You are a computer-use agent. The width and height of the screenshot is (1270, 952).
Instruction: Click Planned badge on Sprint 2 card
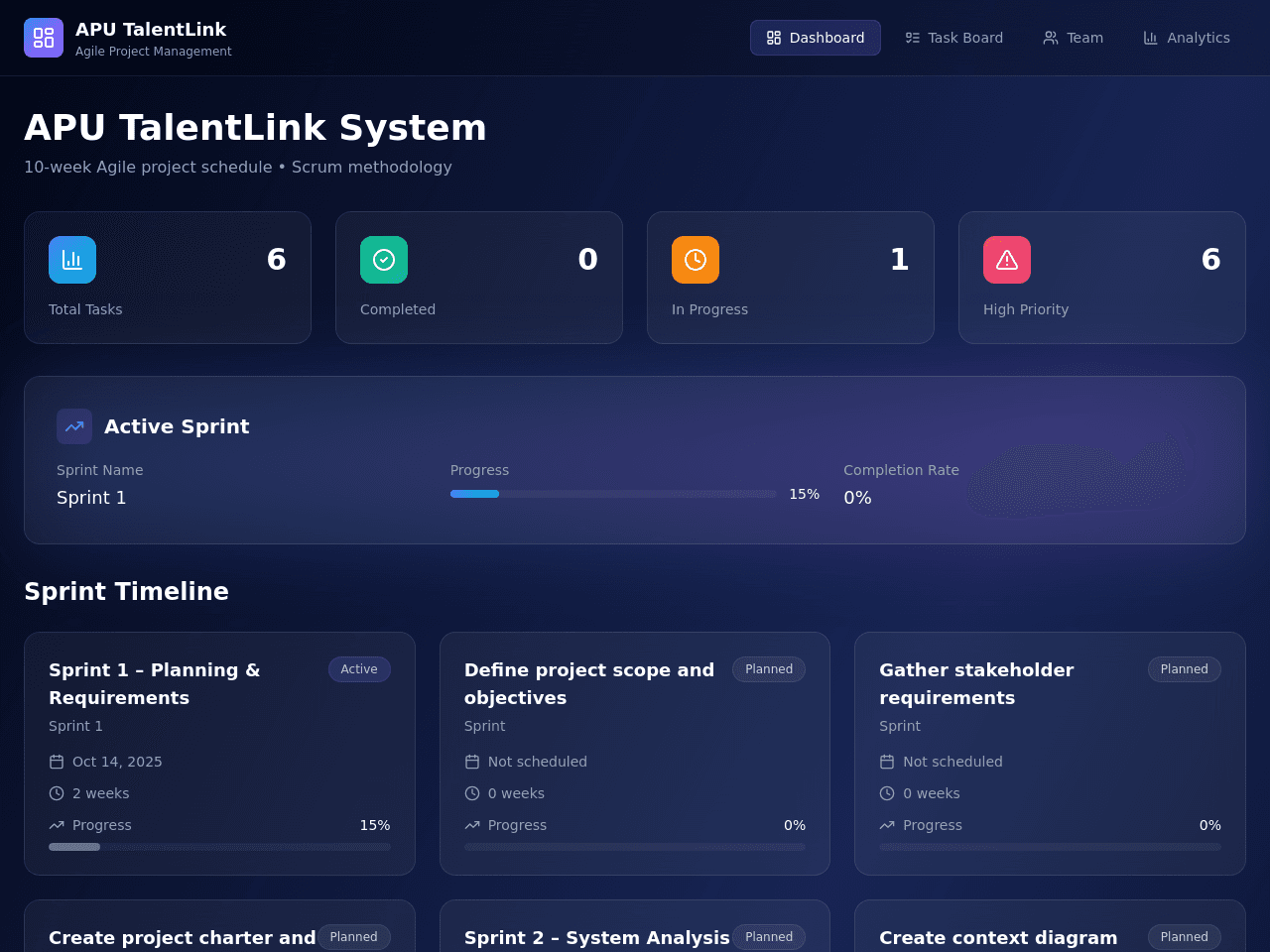tap(769, 937)
